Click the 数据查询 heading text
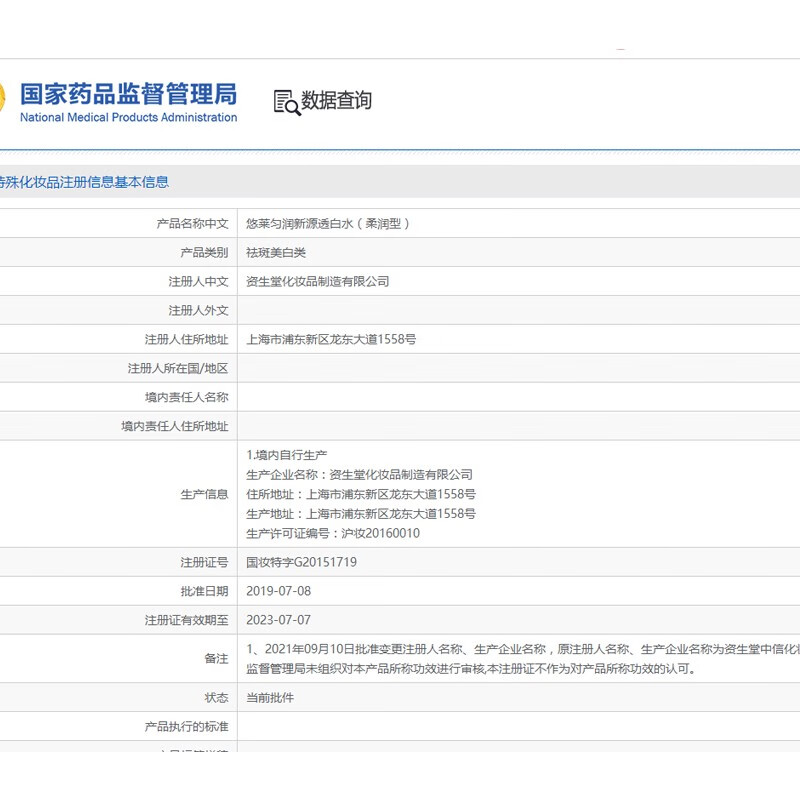The image size is (800, 800). (x=336, y=100)
